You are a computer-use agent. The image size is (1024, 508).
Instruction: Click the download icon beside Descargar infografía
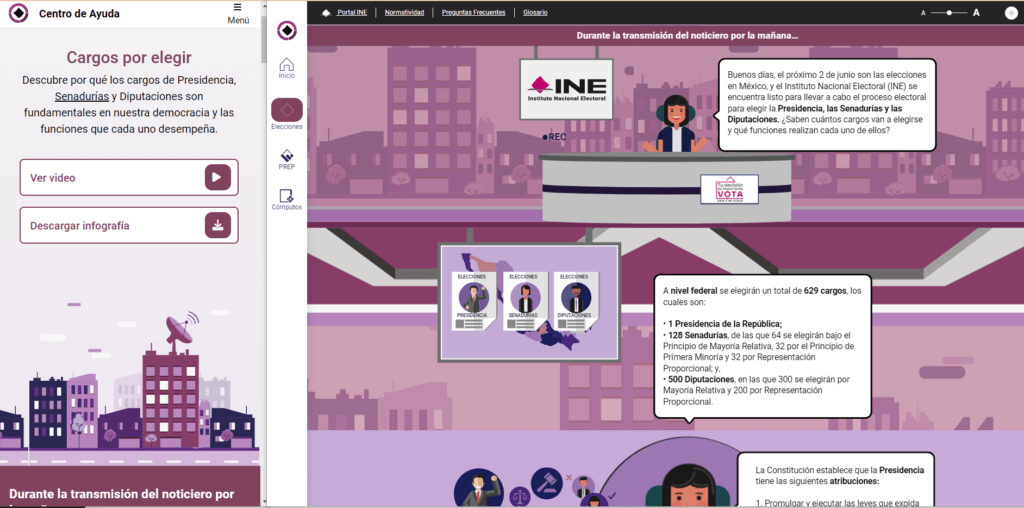(218, 226)
